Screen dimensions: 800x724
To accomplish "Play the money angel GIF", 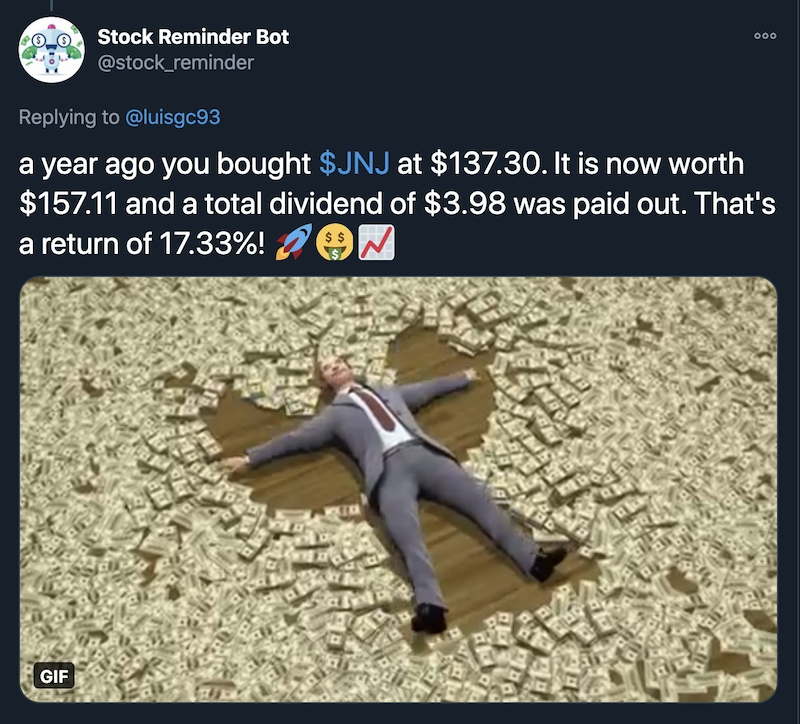I will click(x=398, y=489).
